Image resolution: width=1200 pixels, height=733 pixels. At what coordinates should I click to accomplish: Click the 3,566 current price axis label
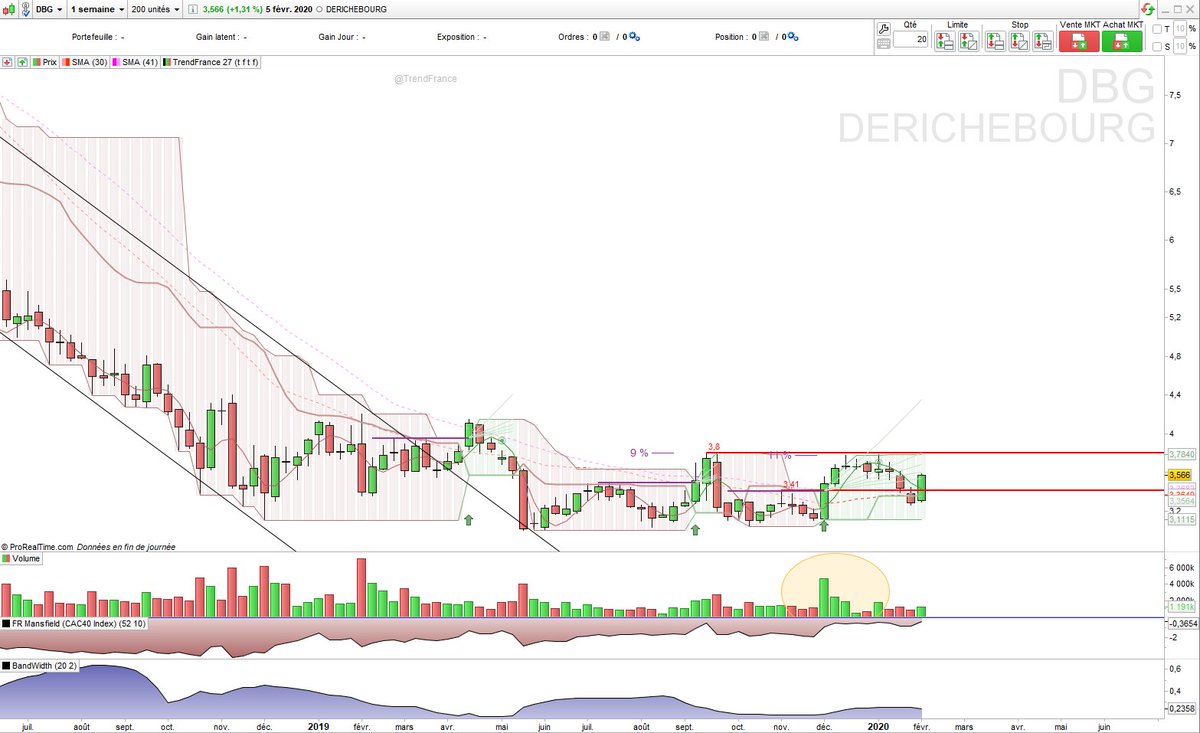[x=1181, y=475]
